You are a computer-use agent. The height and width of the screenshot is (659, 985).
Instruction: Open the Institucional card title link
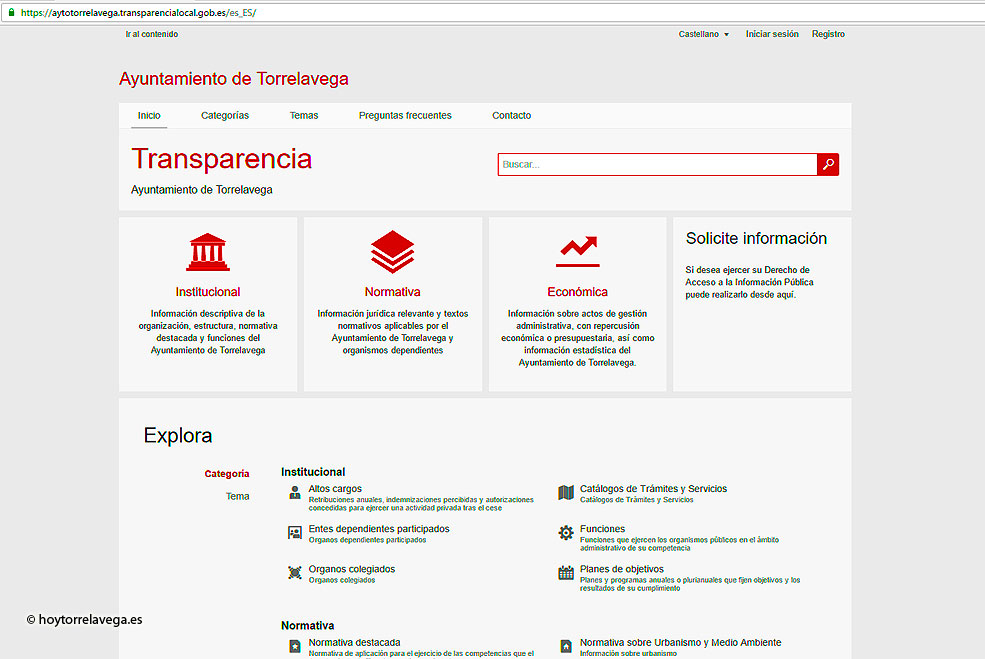click(208, 291)
